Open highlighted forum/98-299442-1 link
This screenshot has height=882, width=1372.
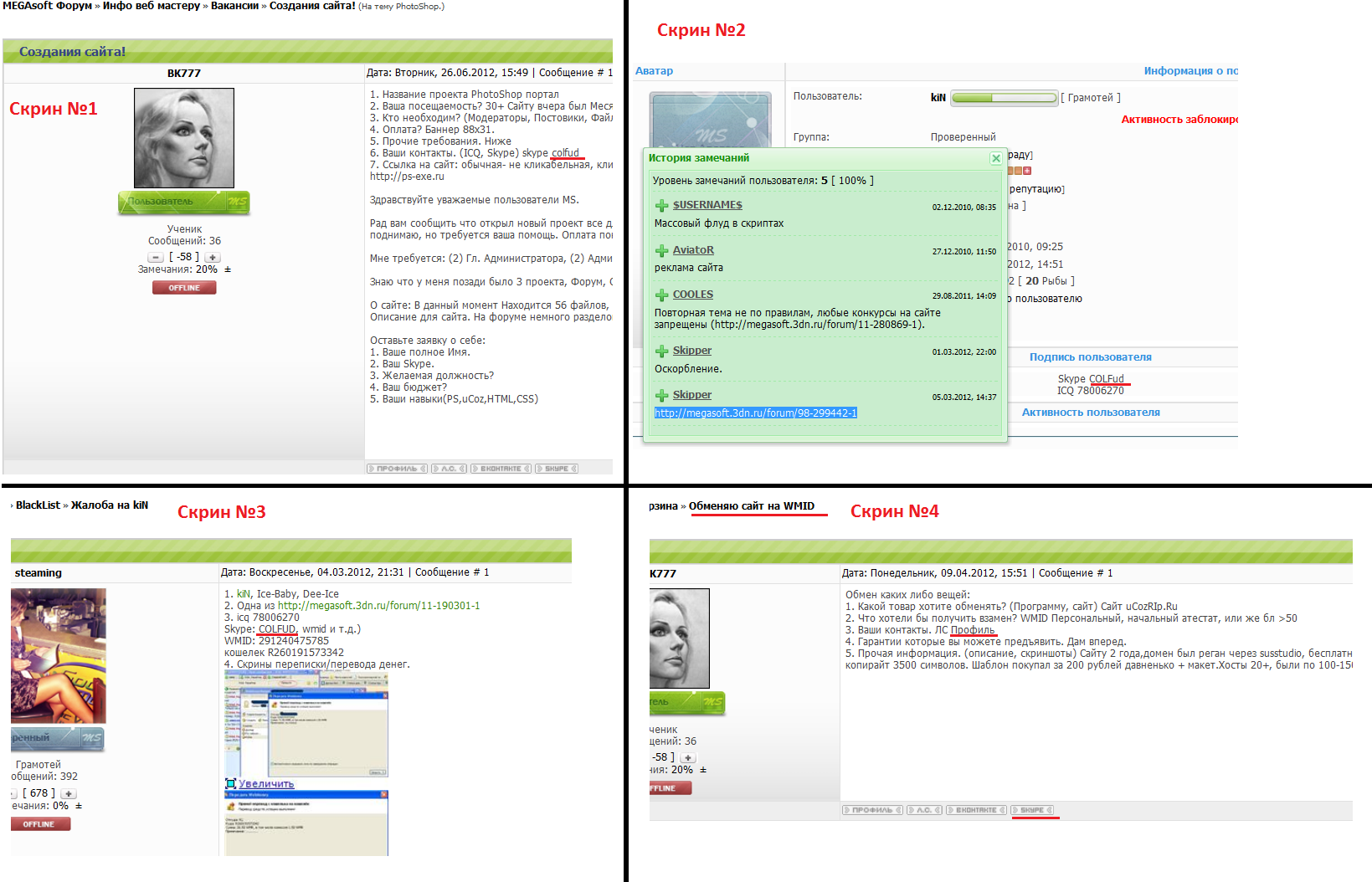tap(756, 413)
